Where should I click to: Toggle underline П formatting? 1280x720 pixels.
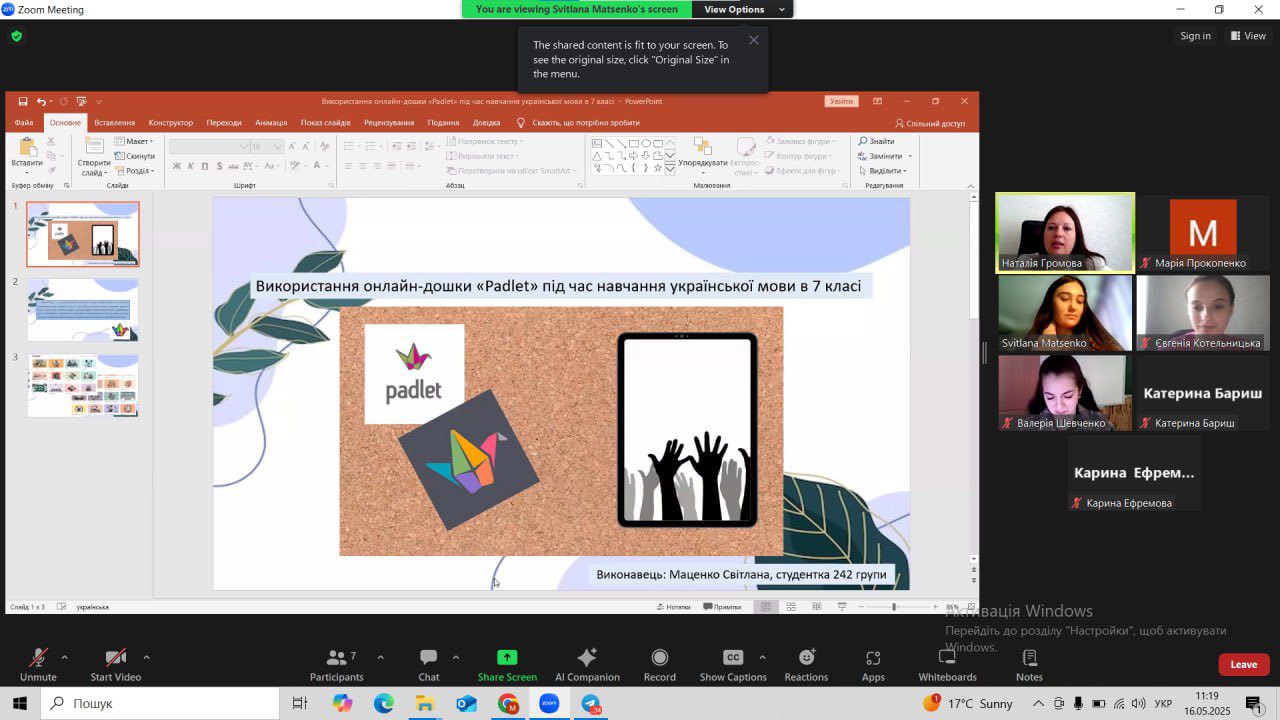205,166
